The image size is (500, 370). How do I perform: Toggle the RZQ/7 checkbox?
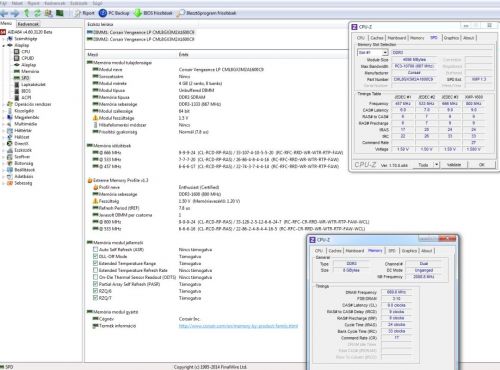[x=95, y=298]
